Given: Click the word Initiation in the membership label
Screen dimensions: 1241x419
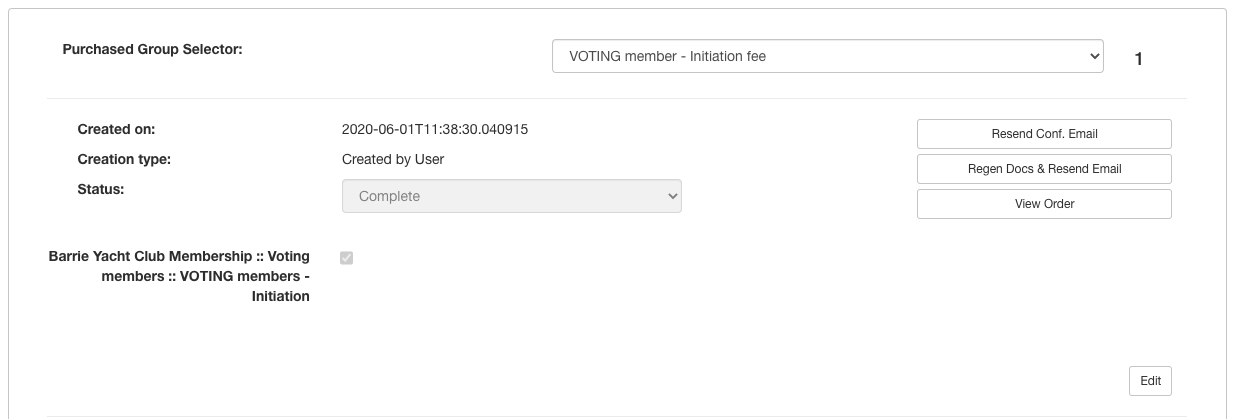Looking at the screenshot, I should (x=280, y=297).
